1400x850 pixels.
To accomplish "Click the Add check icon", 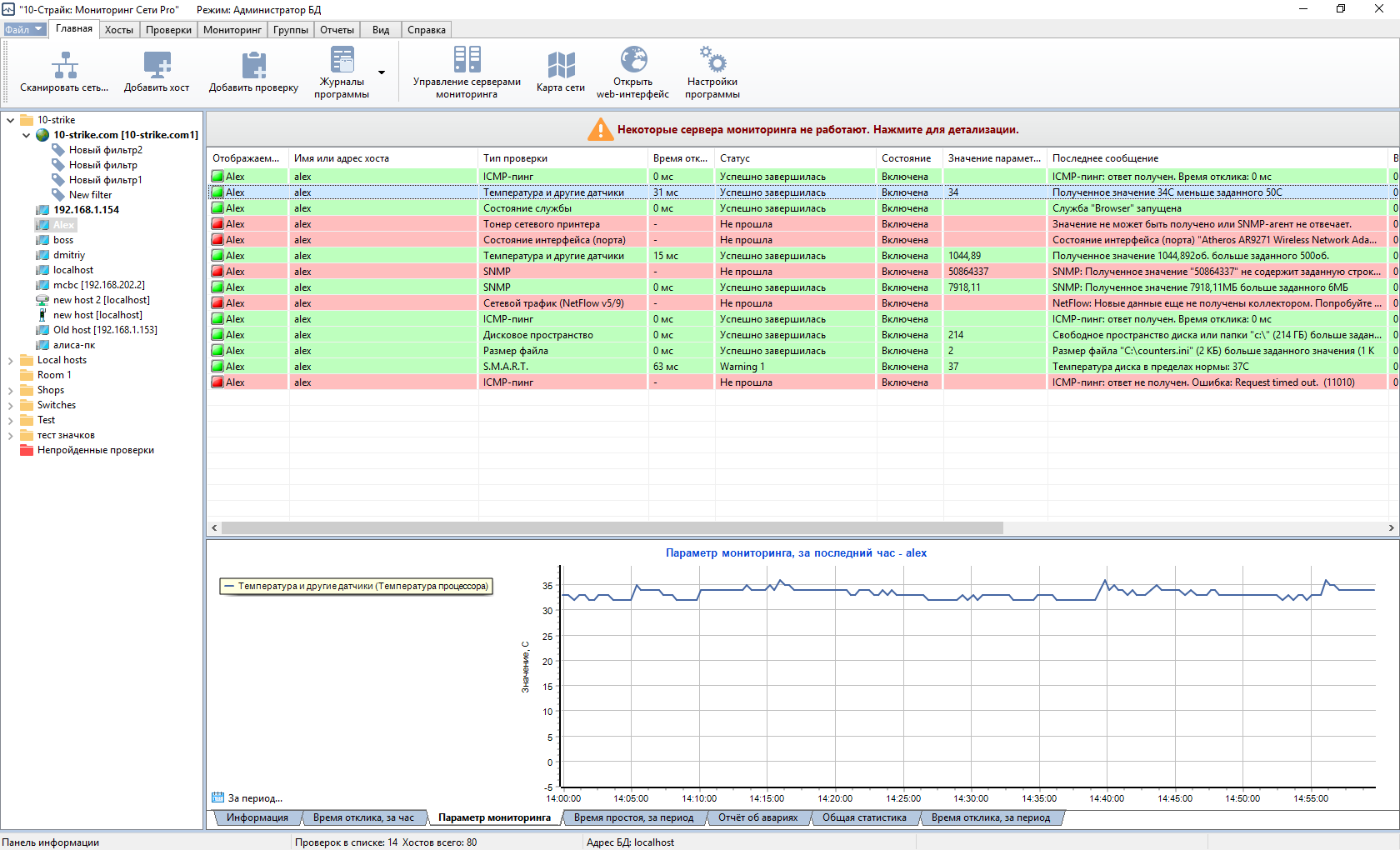I will (253, 65).
